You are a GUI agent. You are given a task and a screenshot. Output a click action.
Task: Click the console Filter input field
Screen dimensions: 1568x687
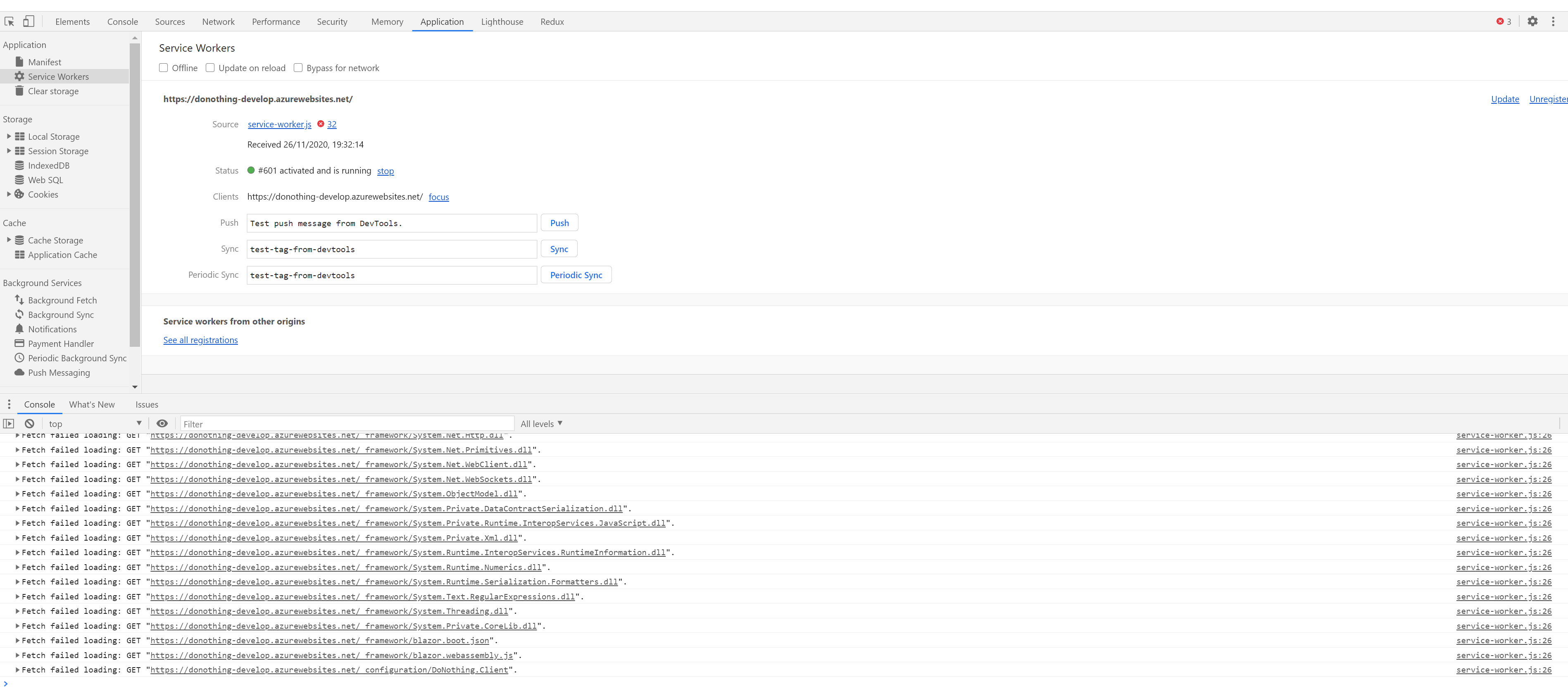pyautogui.click(x=347, y=423)
